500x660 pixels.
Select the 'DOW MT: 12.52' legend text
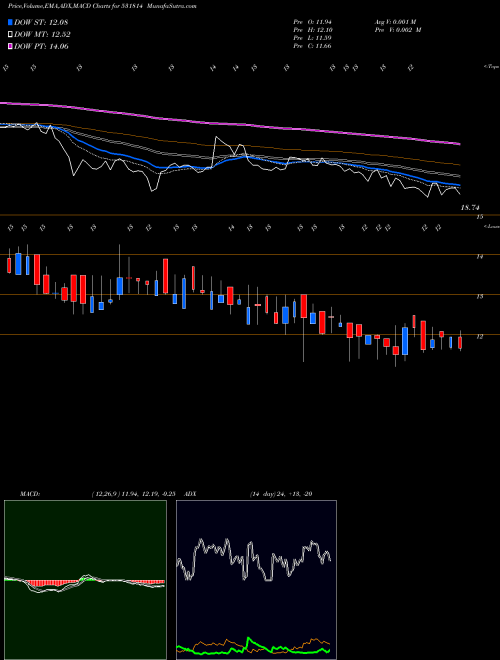click(42, 35)
